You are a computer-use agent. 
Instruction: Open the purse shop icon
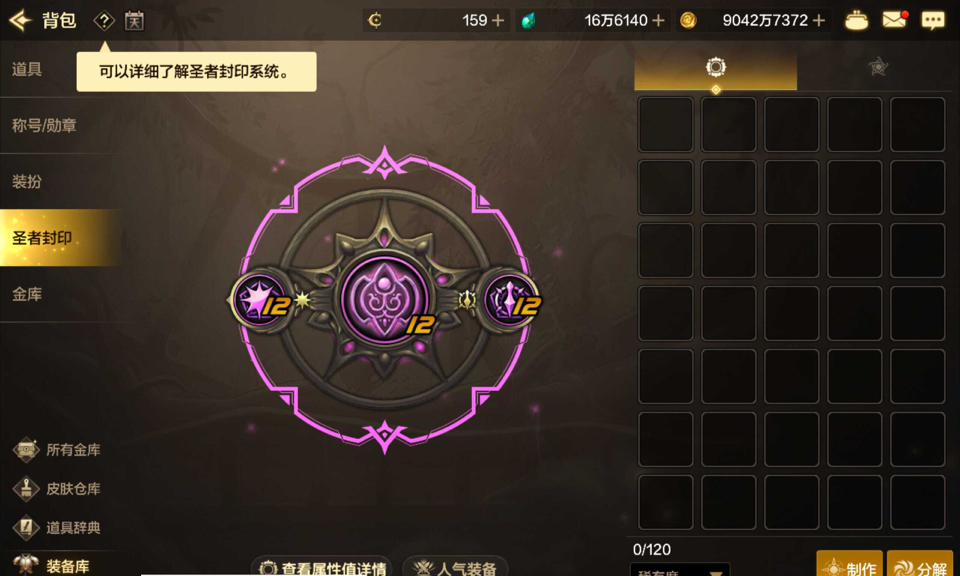click(856, 20)
